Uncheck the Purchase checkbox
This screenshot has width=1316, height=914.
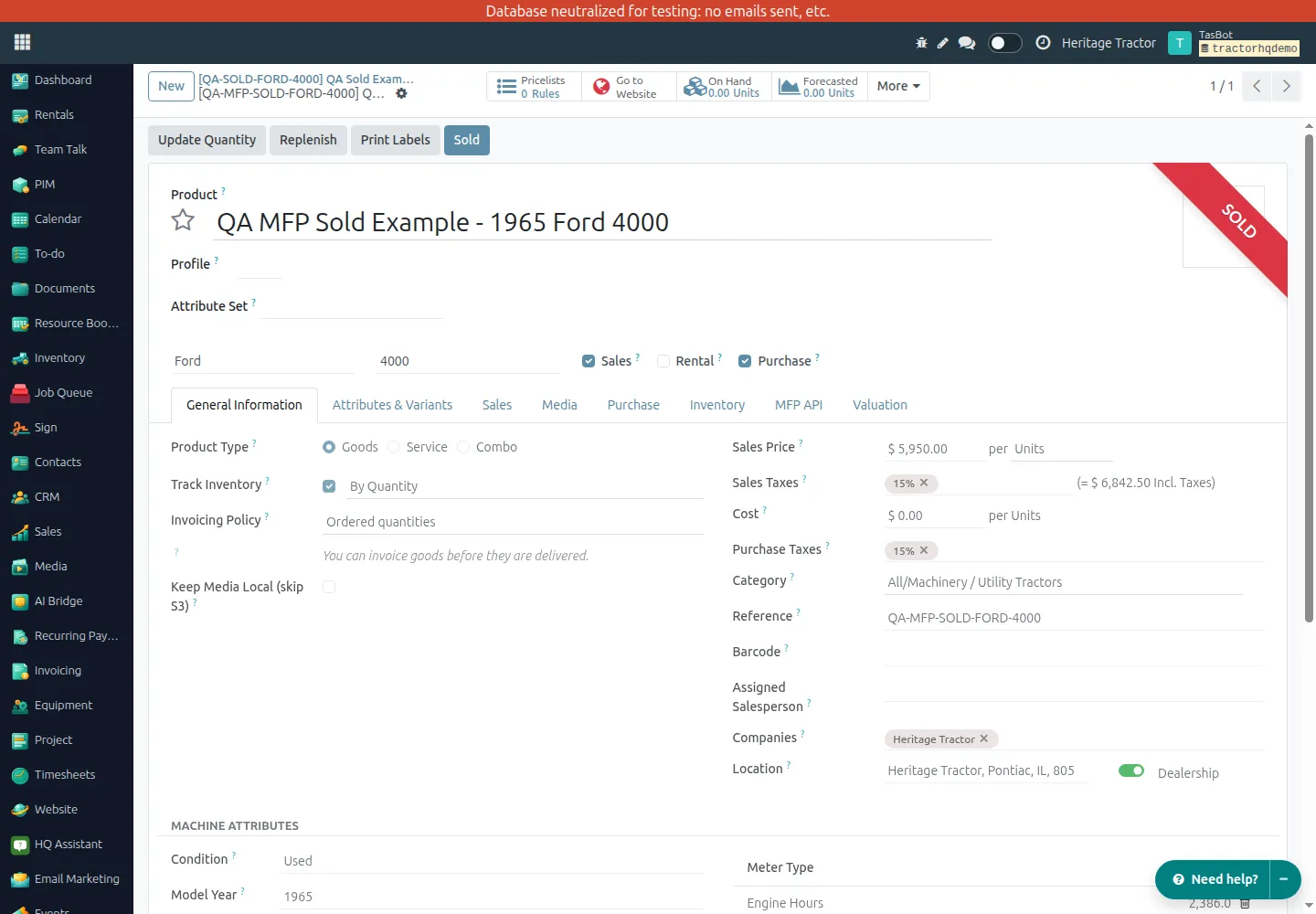pos(745,361)
